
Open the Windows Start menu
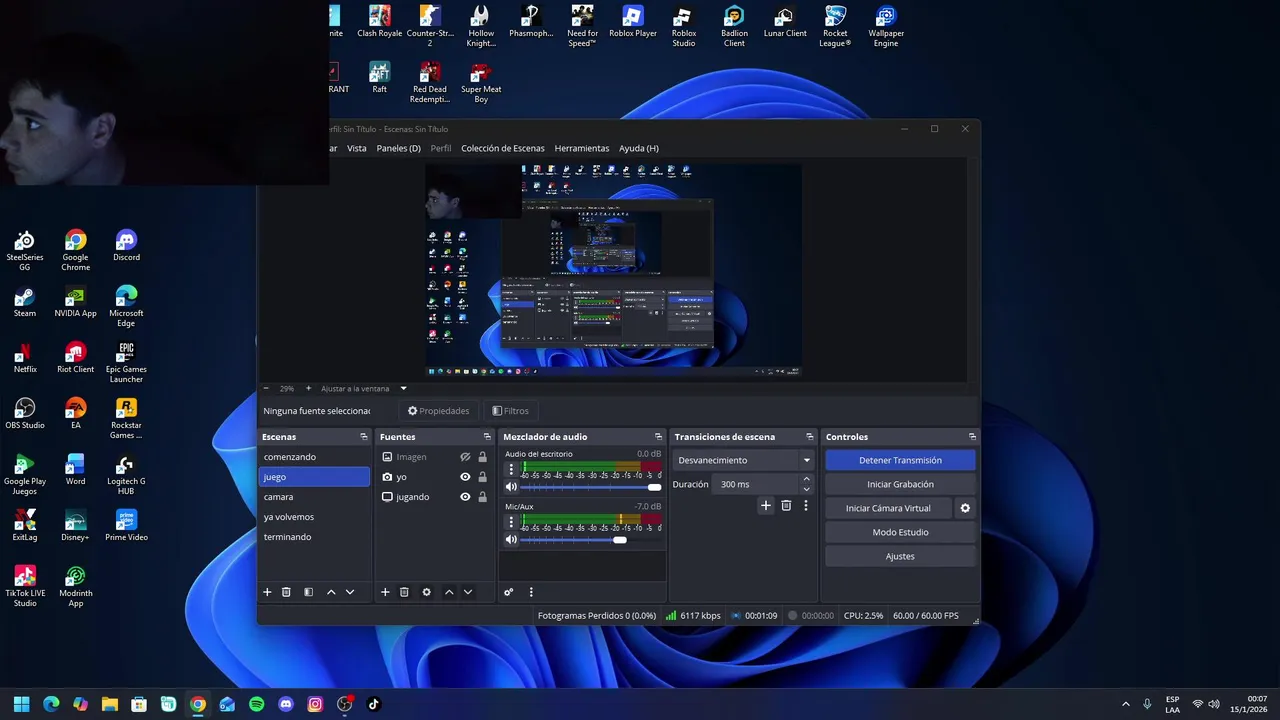click(x=22, y=704)
